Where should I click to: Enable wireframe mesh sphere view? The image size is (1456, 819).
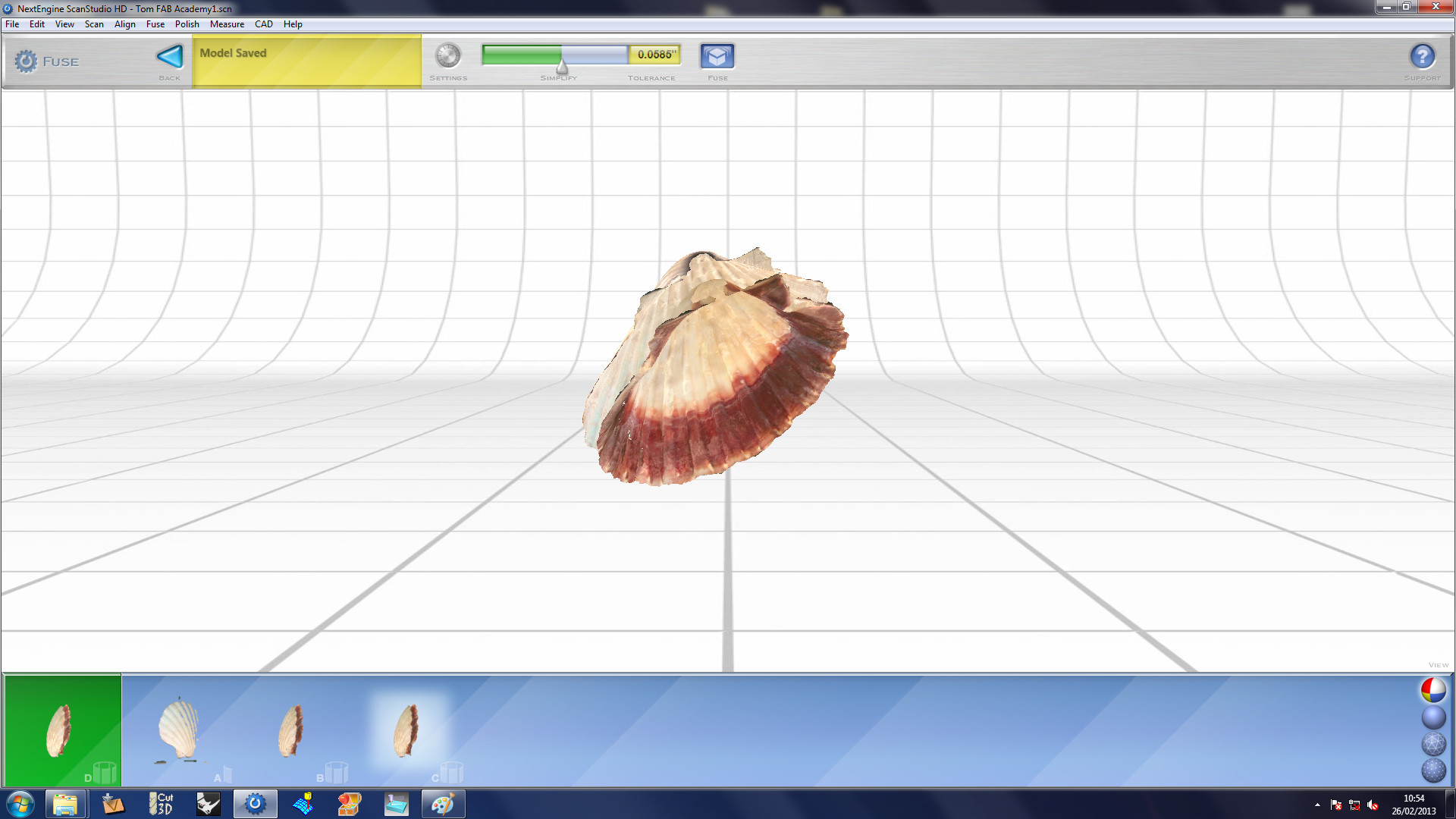pyautogui.click(x=1432, y=744)
